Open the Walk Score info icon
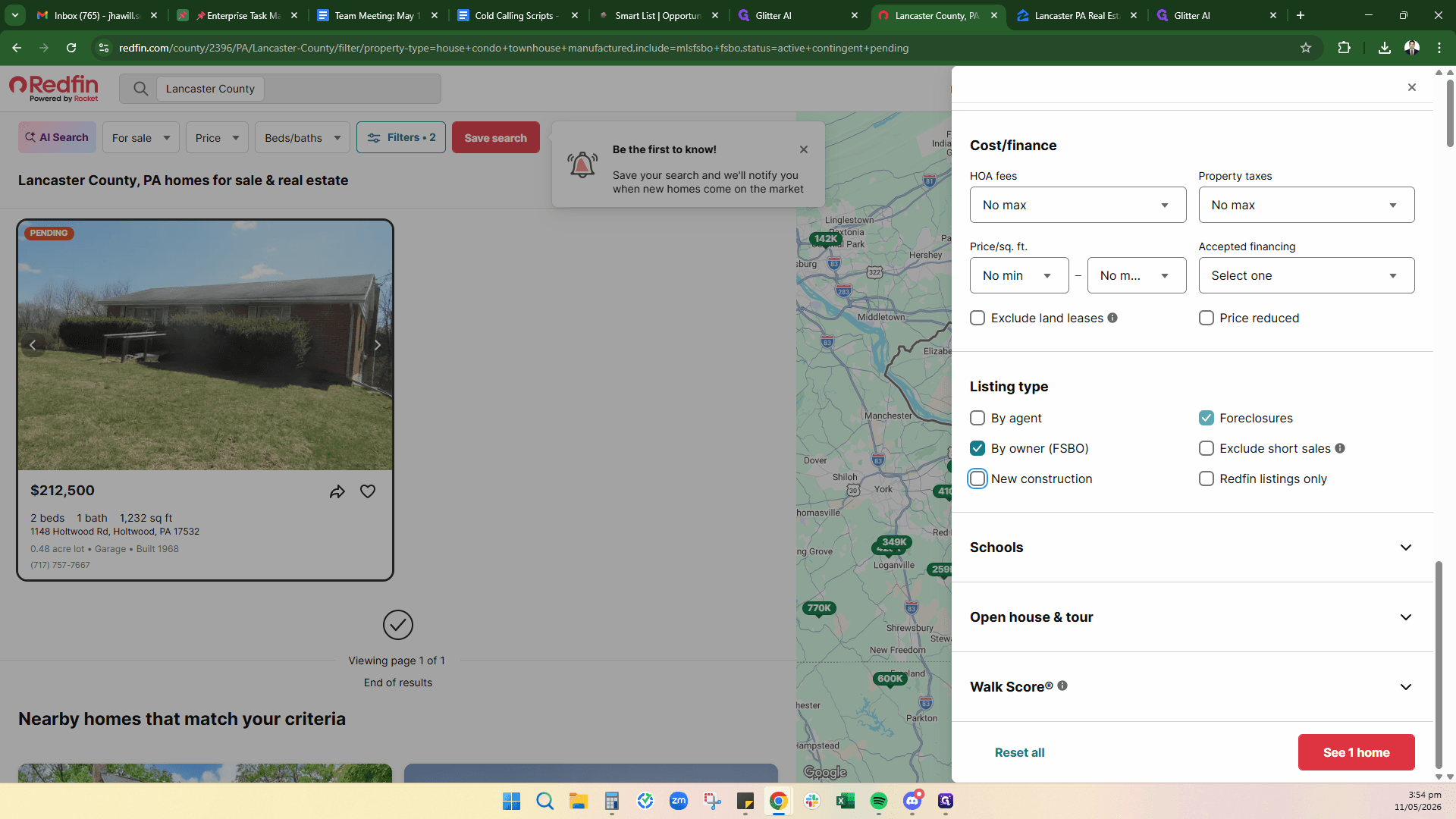Viewport: 1456px width, 819px height. (x=1062, y=686)
